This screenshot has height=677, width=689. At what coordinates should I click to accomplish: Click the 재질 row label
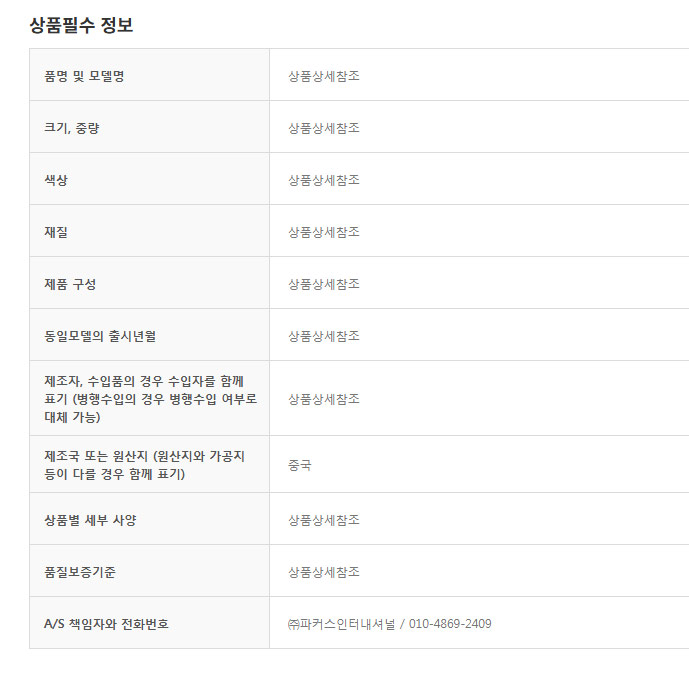56,232
